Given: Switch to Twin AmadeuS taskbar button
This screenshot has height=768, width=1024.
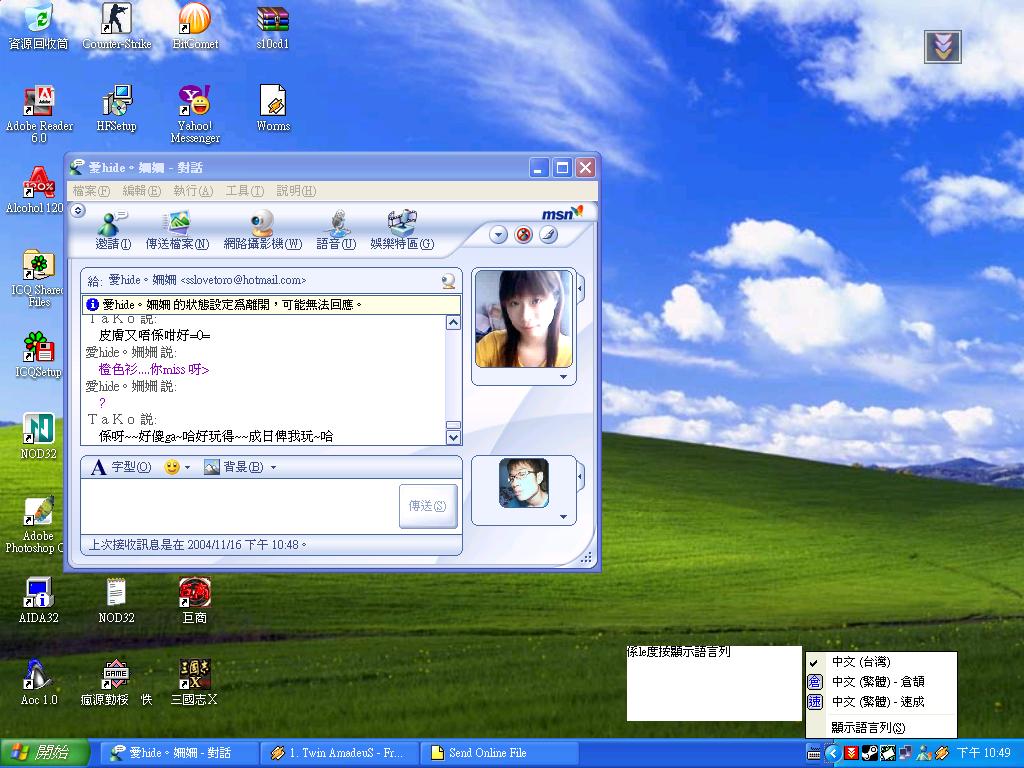Looking at the screenshot, I should tap(339, 753).
